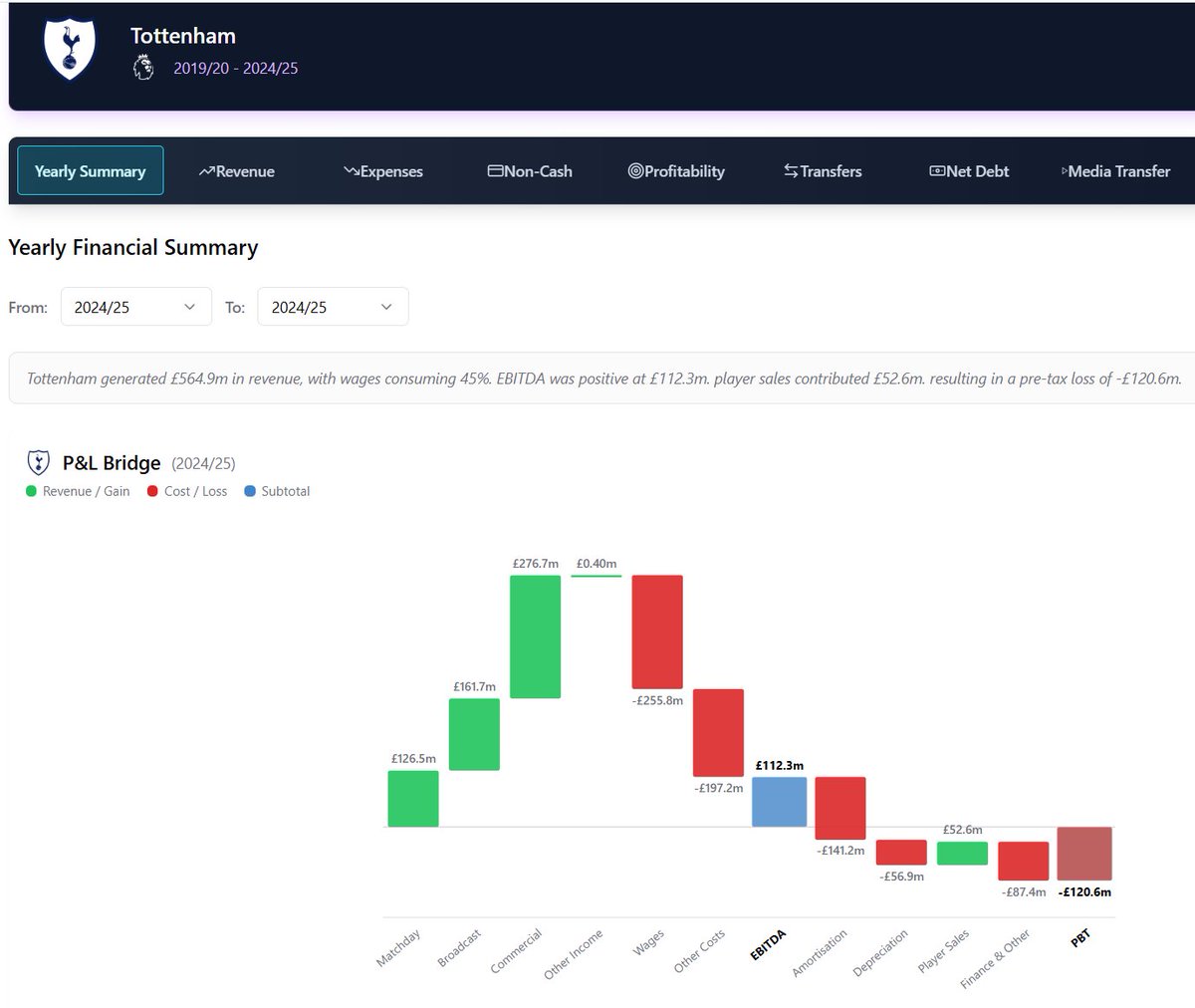Click the Finance & Other axis label
The height and width of the screenshot is (1008, 1195).
tap(996, 960)
